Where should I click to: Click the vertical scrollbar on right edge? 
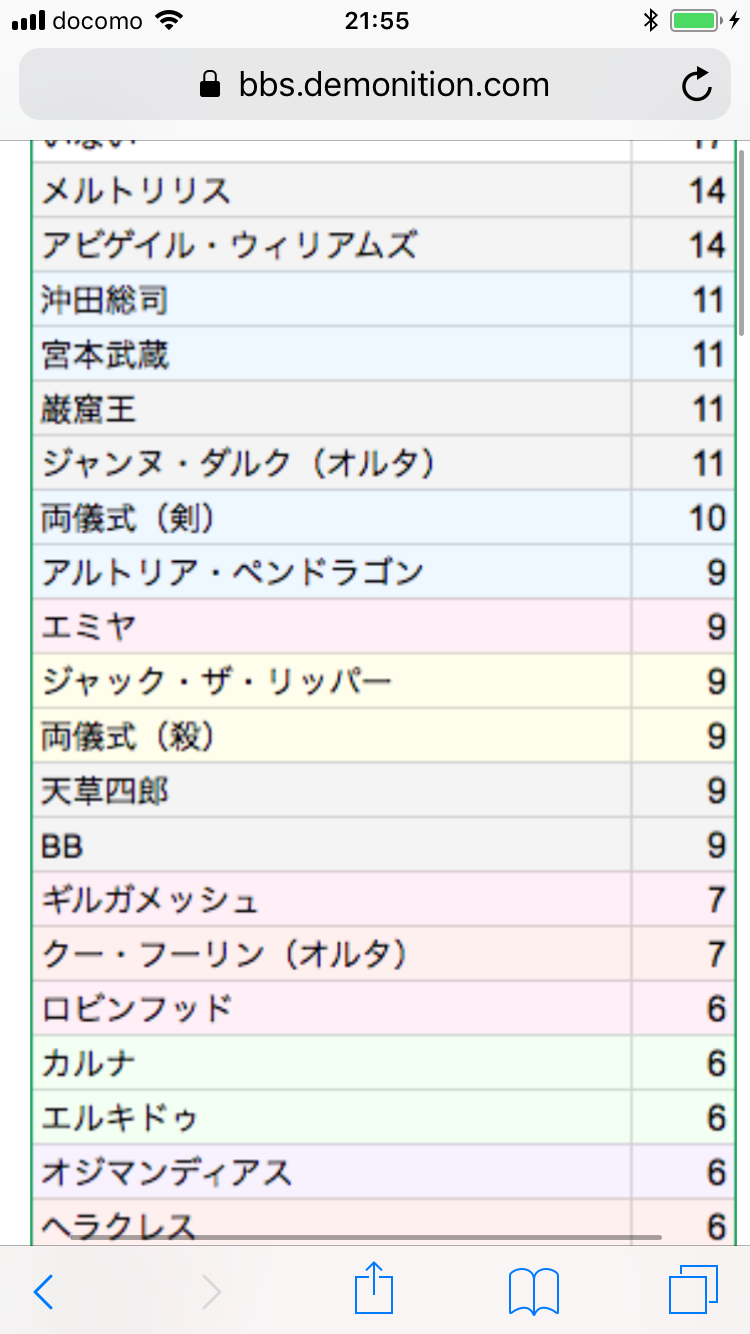(x=741, y=240)
